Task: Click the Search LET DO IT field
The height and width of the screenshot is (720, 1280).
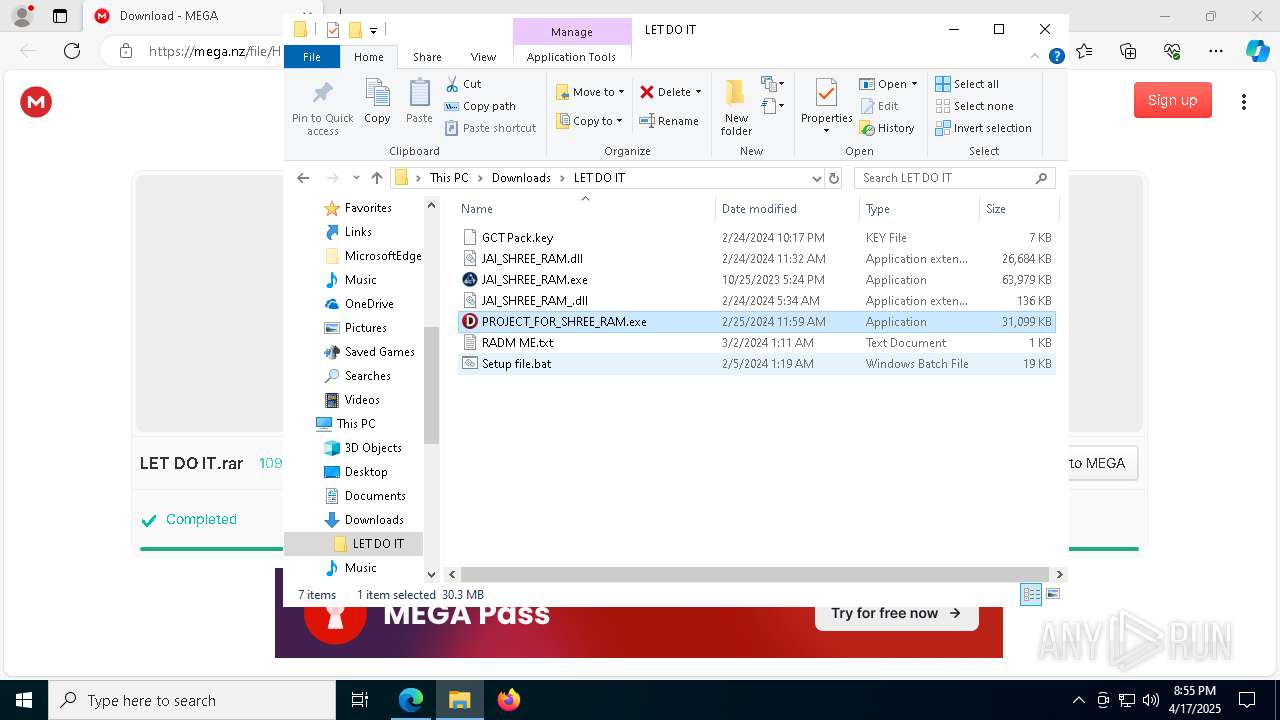Action: pos(956,178)
